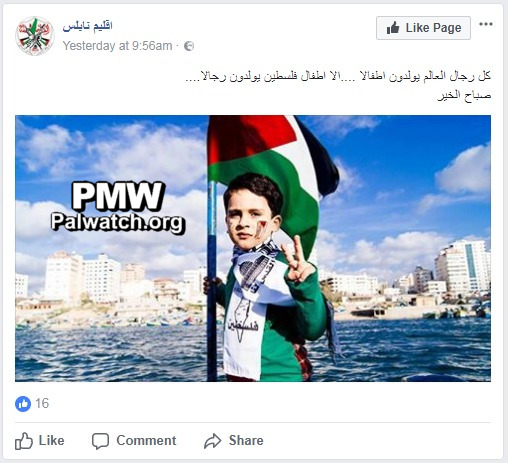View the 16 reactions count
This screenshot has height=463, width=508.
click(x=42, y=403)
